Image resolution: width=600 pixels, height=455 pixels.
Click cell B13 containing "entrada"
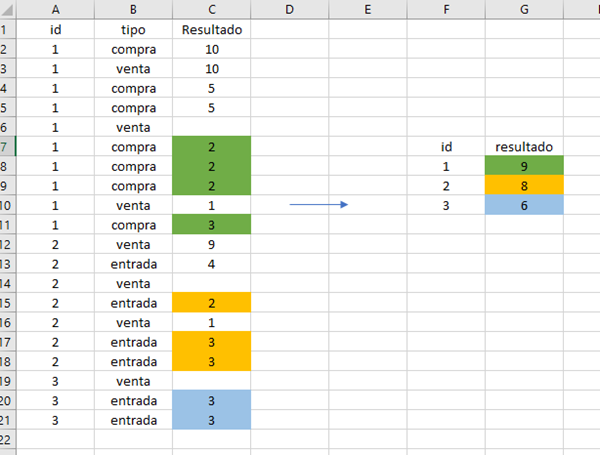[x=134, y=264]
